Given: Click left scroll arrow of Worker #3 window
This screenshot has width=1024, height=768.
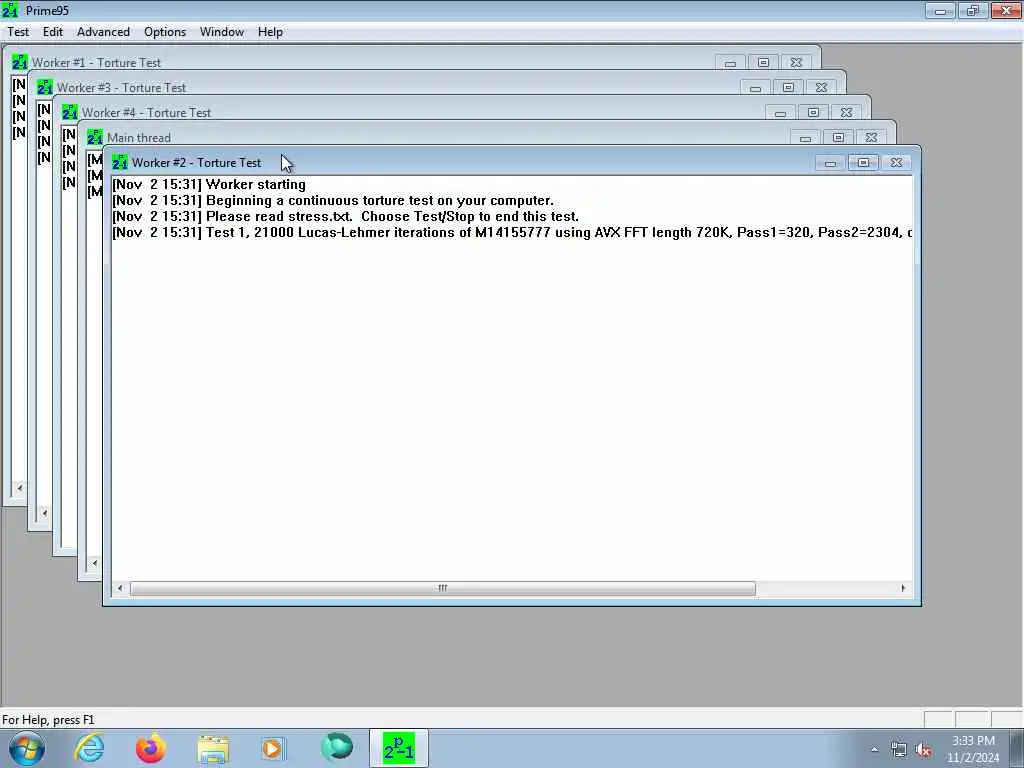Looking at the screenshot, I should click(44, 513).
